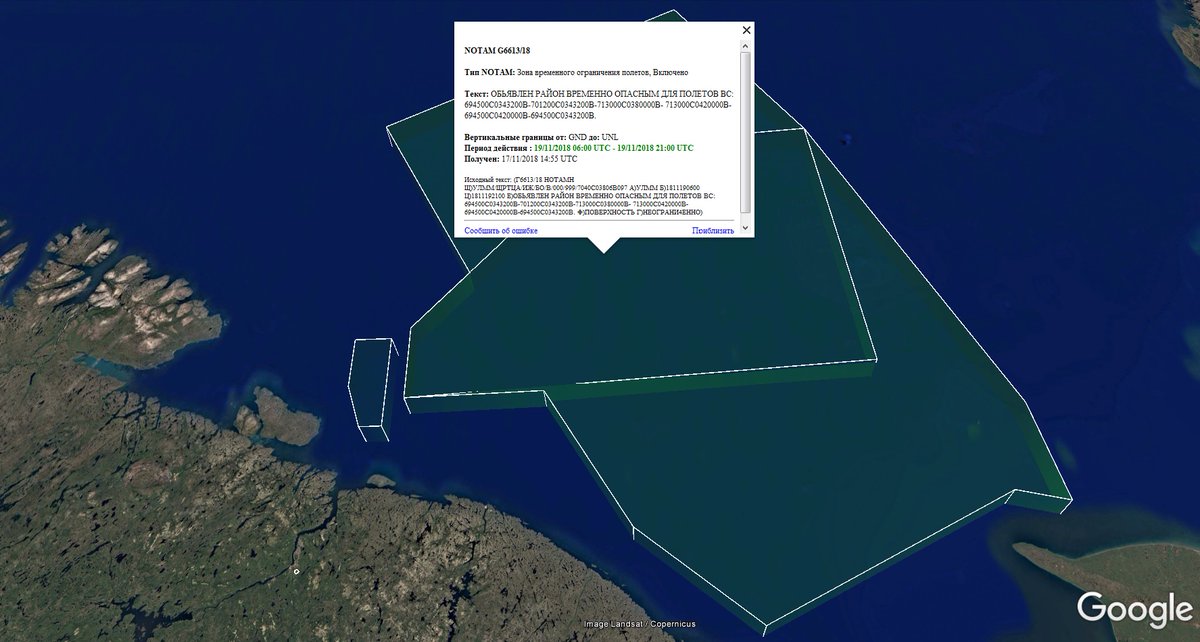The image size is (1200, 642).
Task: Click the 'Исходный текст' source paragraph
Action: point(590,196)
